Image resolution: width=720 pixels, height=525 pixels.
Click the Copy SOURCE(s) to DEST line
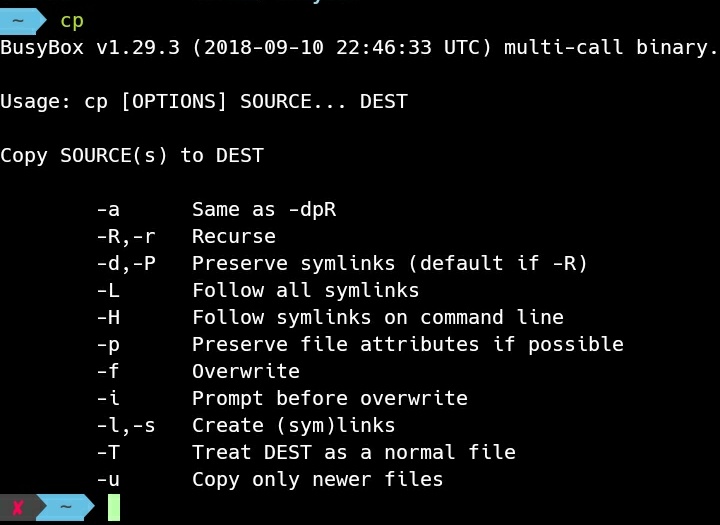[x=132, y=156]
